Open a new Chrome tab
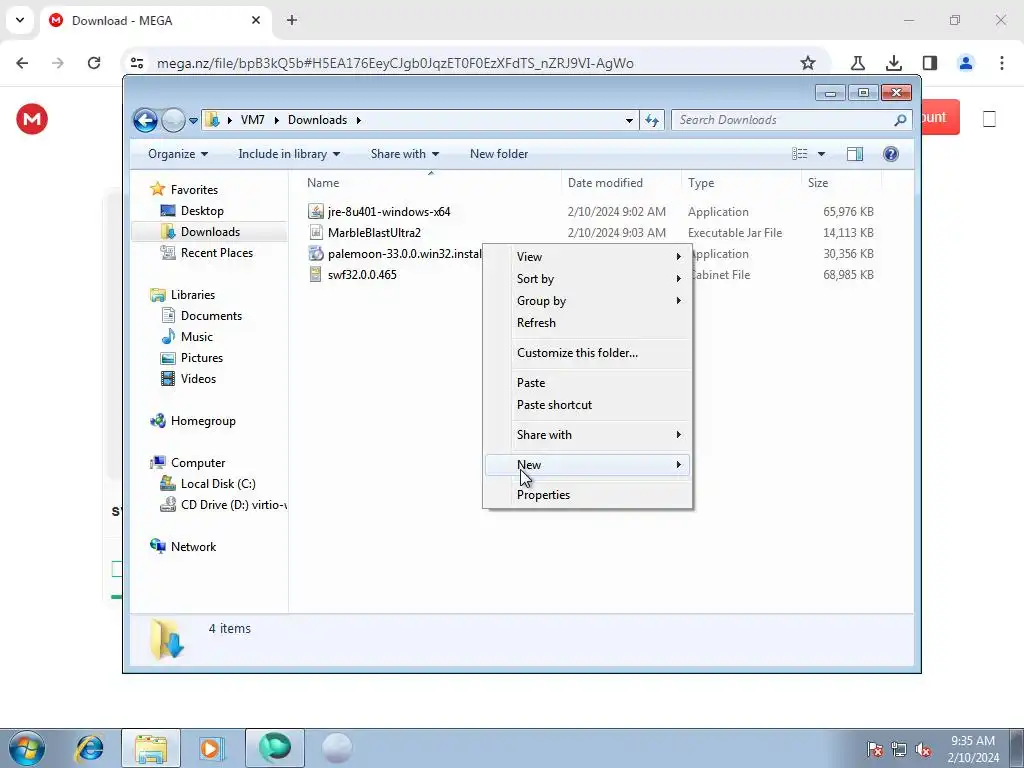 [x=292, y=20]
